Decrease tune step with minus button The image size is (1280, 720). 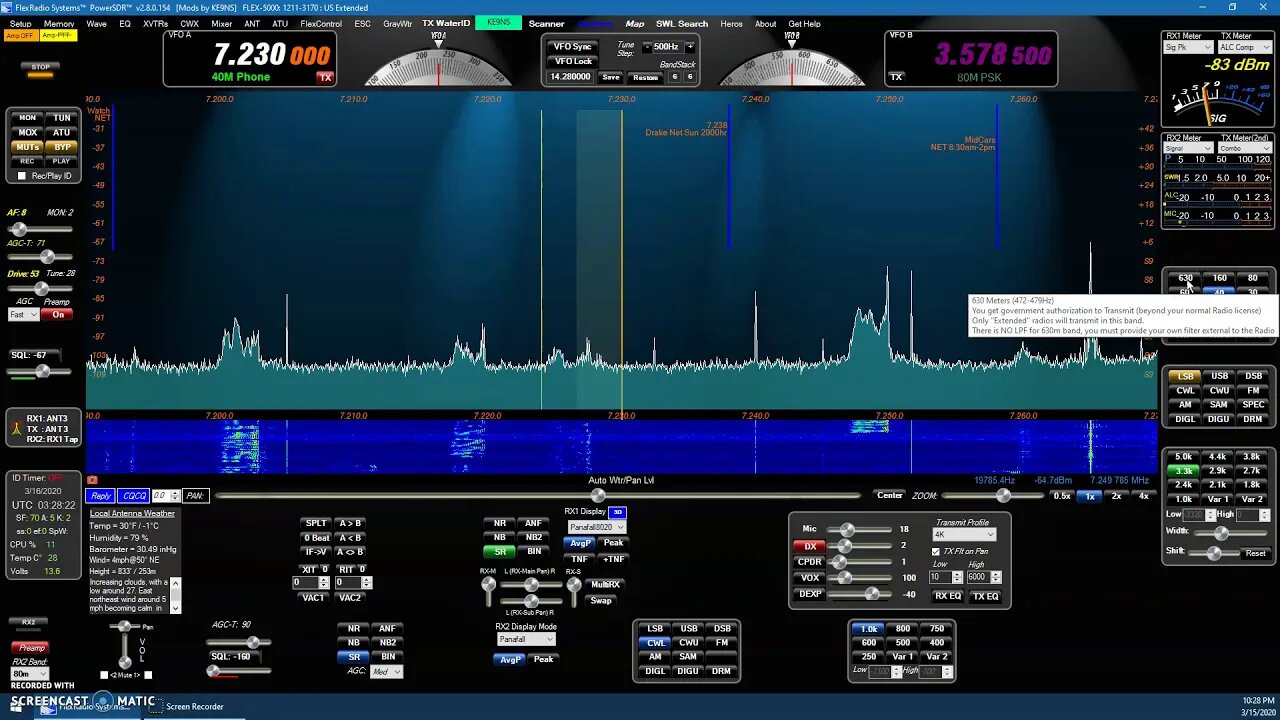pos(647,47)
